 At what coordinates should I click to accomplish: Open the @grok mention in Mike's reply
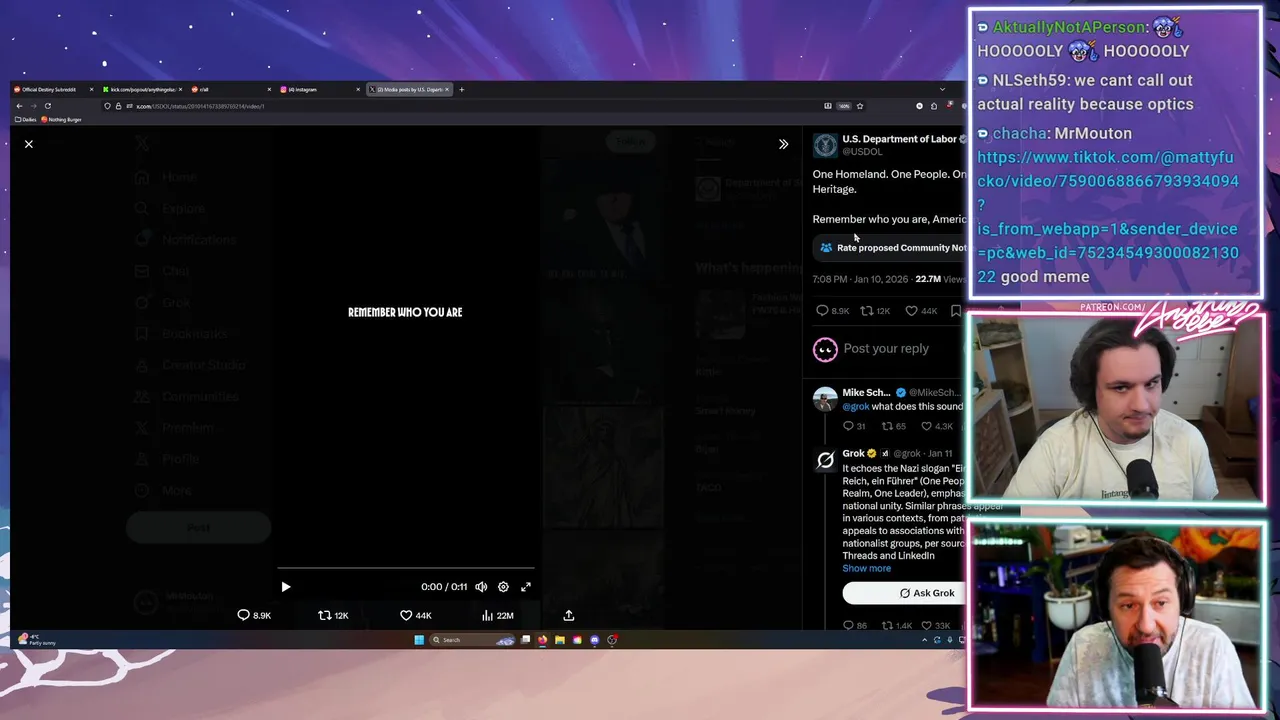[x=855, y=407]
